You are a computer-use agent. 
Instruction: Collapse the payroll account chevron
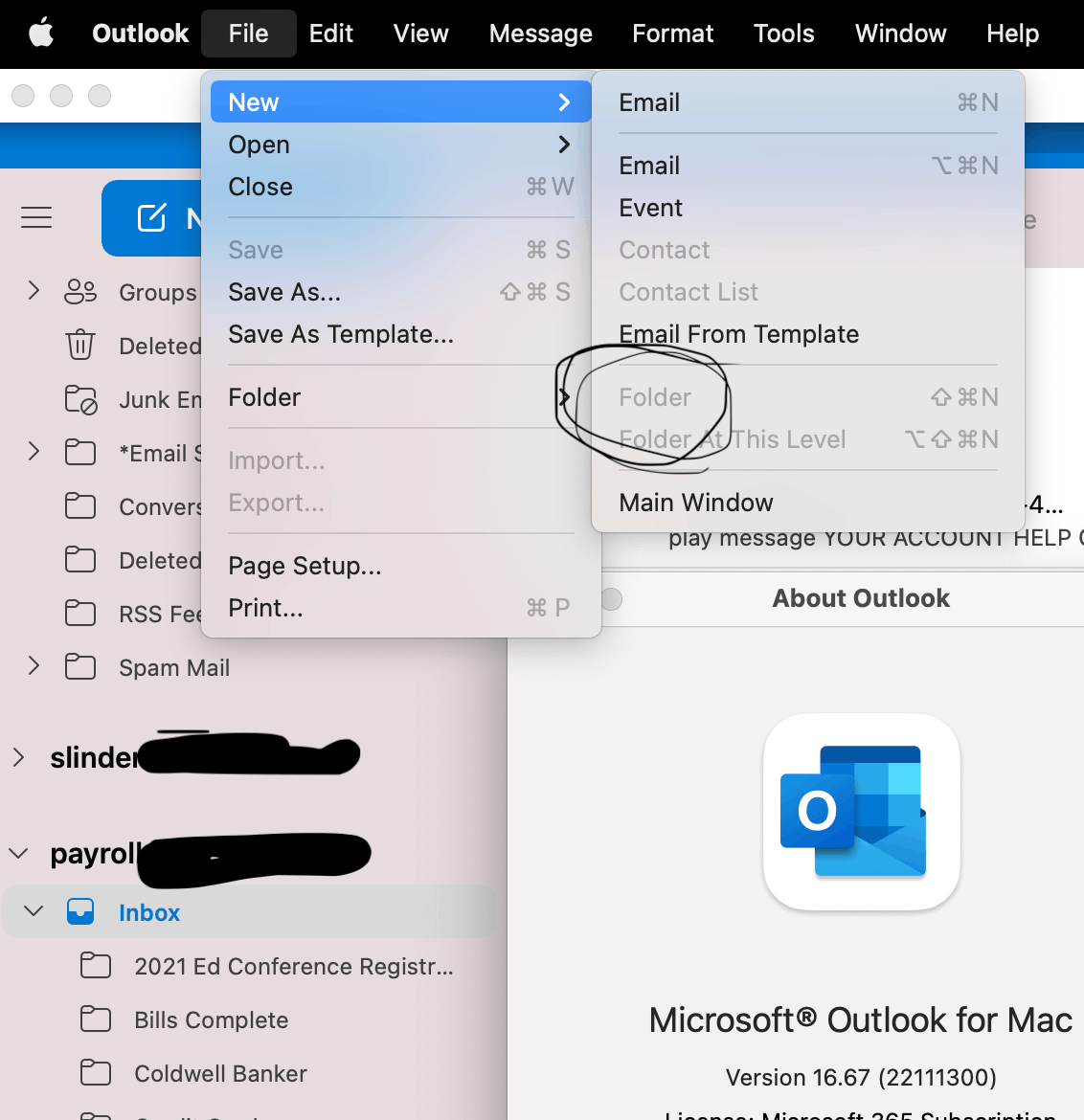[x=18, y=854]
